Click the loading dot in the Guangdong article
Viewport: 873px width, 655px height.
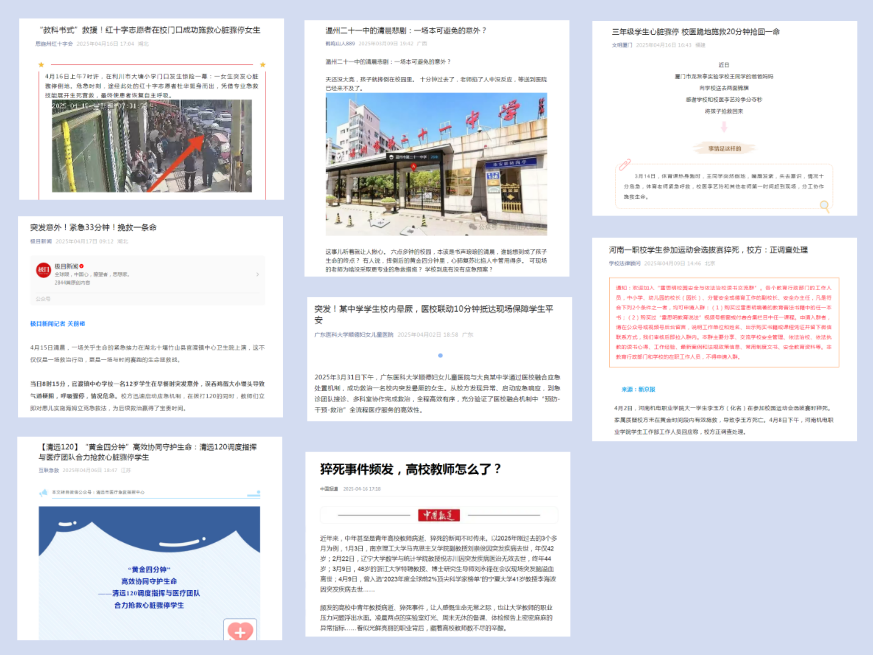440,355
